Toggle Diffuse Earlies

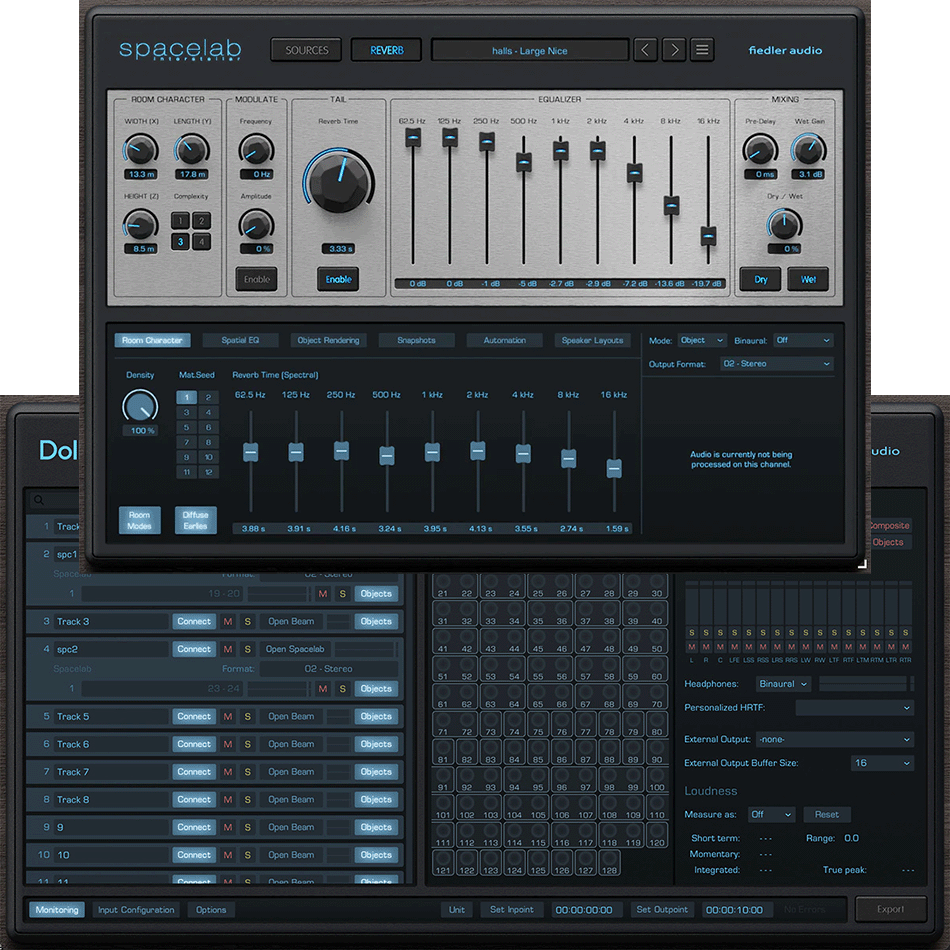pyautogui.click(x=195, y=520)
